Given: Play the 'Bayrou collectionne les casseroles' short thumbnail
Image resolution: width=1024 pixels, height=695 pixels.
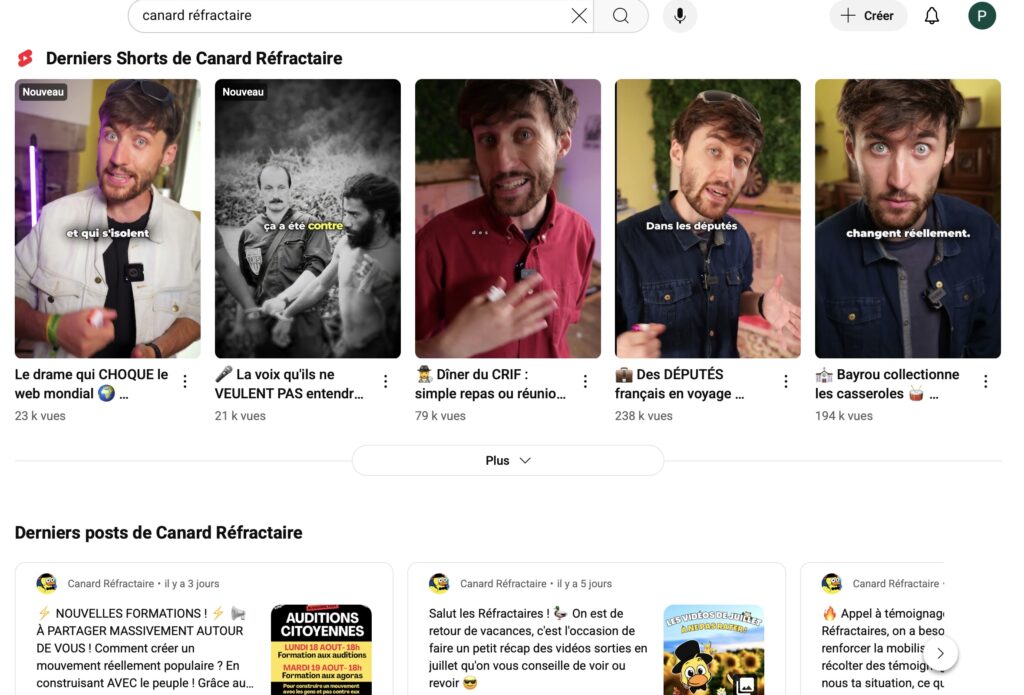Looking at the screenshot, I should coord(907,218).
